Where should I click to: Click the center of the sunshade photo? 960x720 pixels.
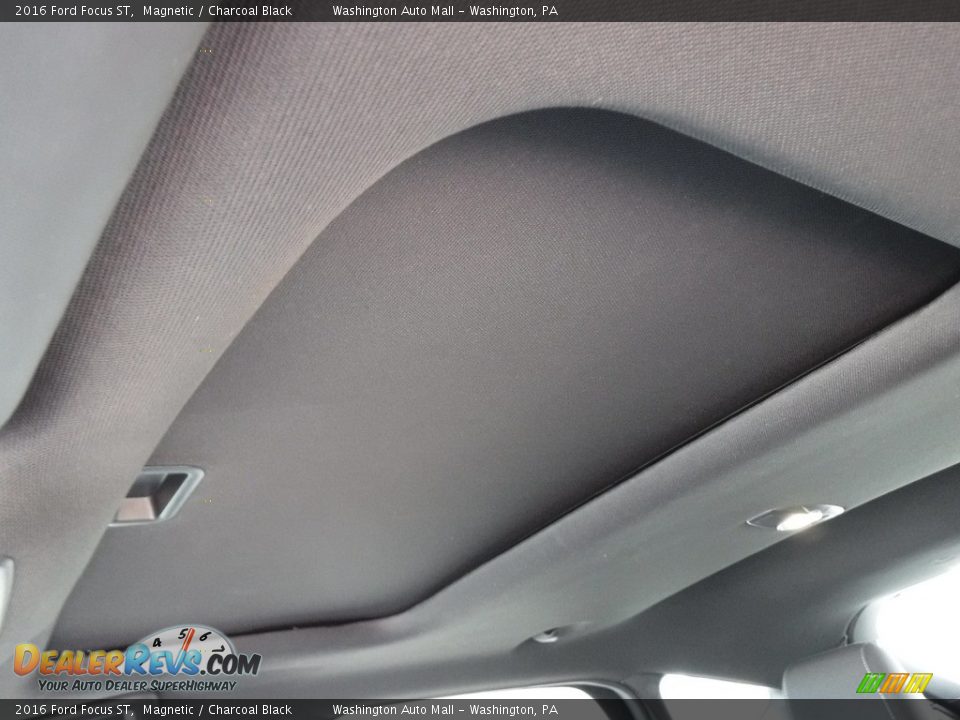pos(450,330)
